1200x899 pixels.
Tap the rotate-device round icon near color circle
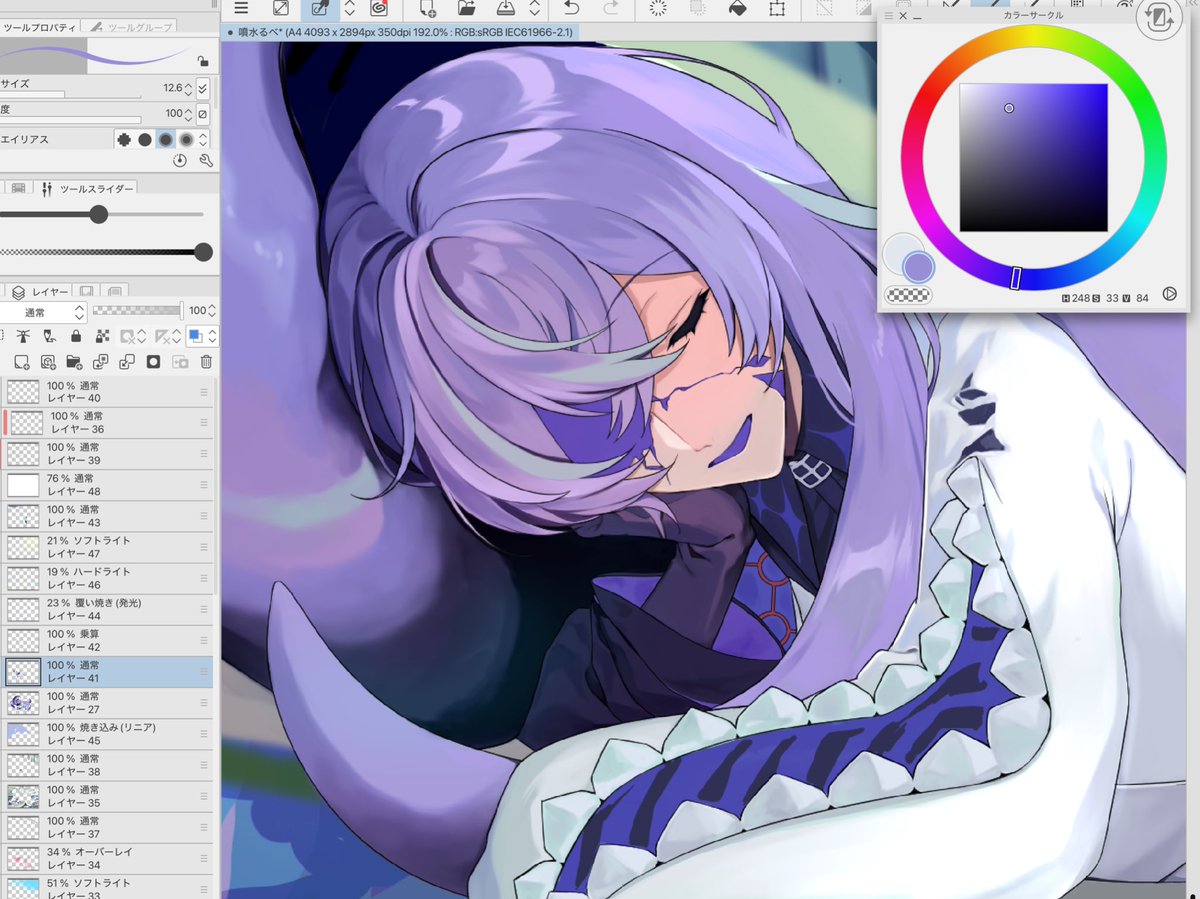pyautogui.click(x=1161, y=18)
